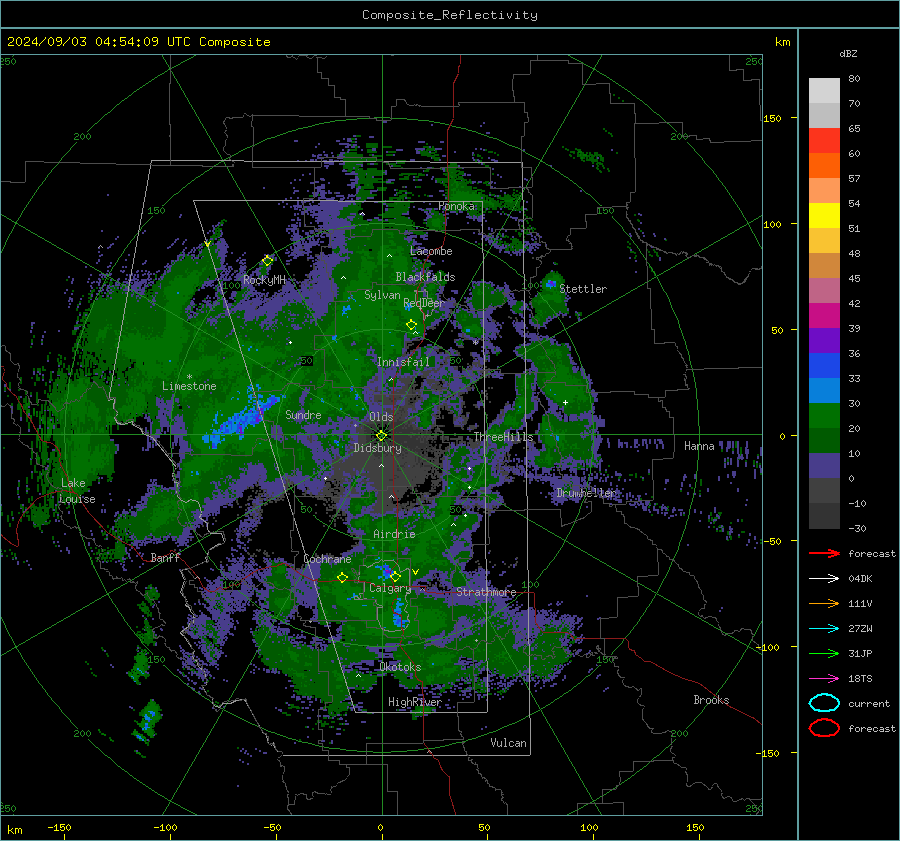
Task: Click the Okotoks town label
Action: click(x=400, y=667)
